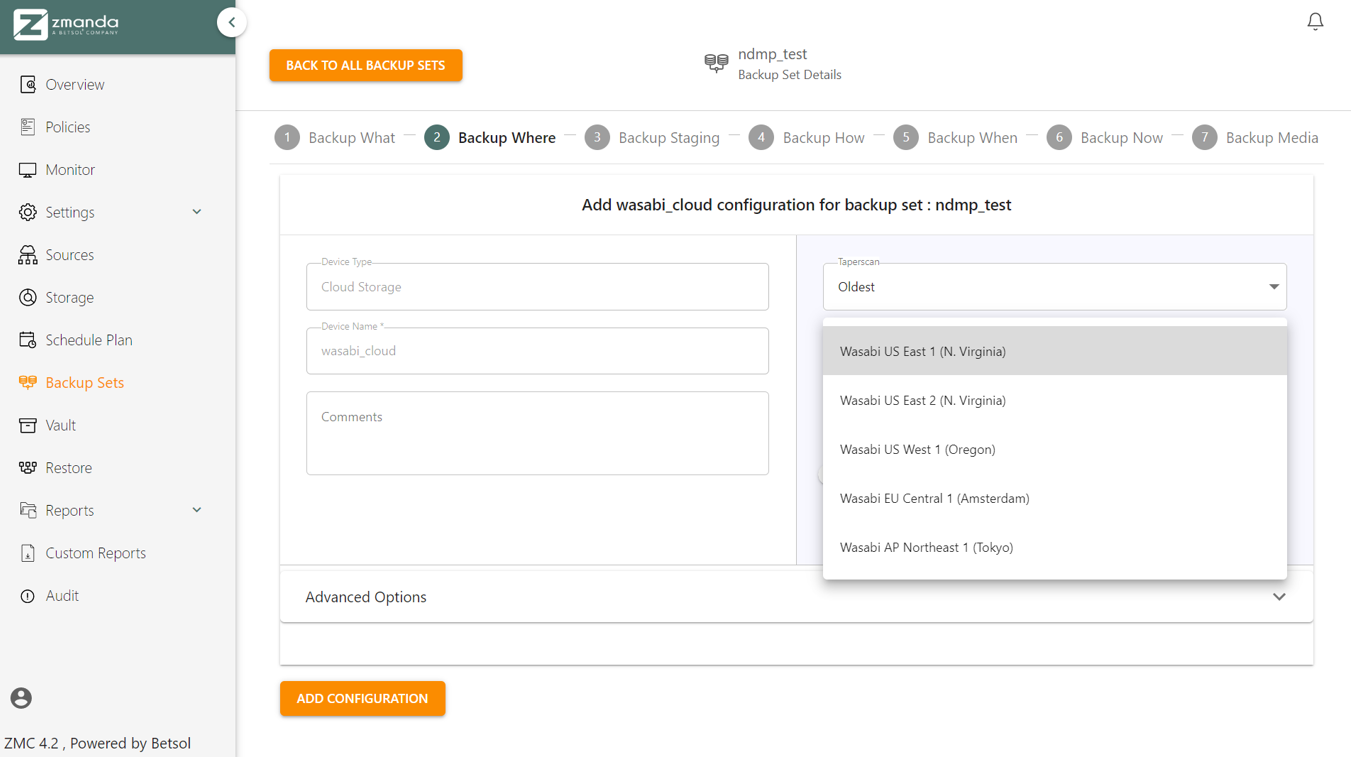Expand the Settings submenu chevron
The width and height of the screenshot is (1353, 757).
click(x=197, y=212)
